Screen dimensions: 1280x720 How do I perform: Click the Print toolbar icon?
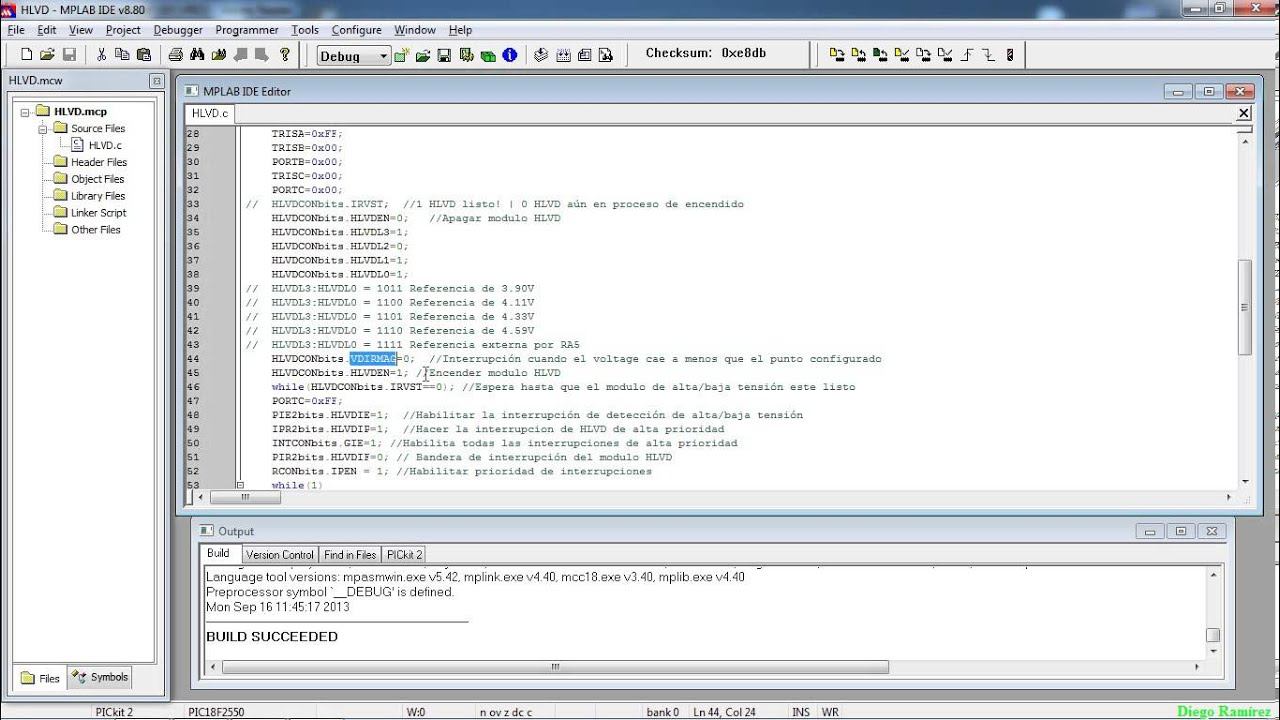(x=176, y=55)
